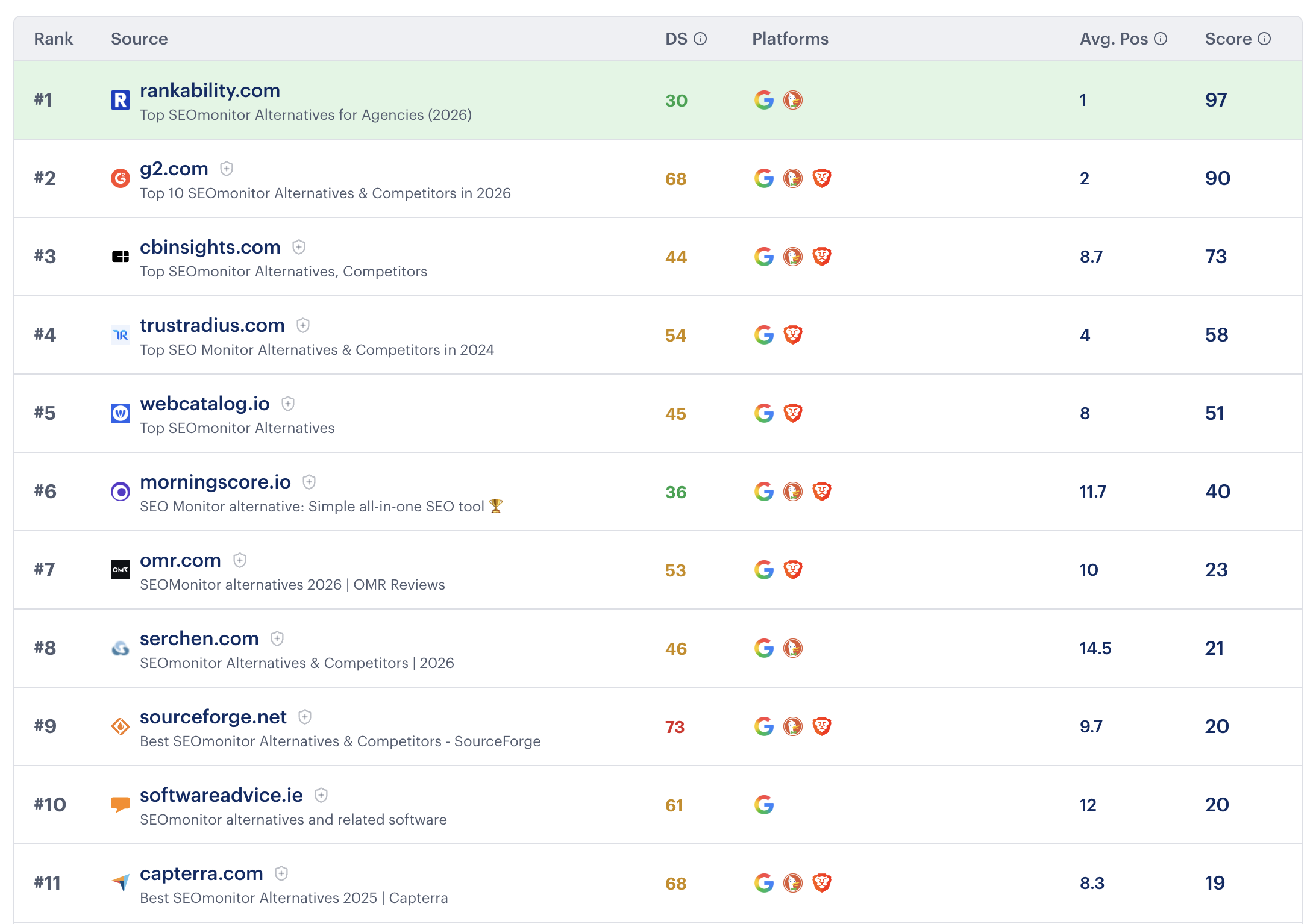Image resolution: width=1316 pixels, height=924 pixels.
Task: Toggle the shield badge next to g2.com
Action: pos(226,169)
